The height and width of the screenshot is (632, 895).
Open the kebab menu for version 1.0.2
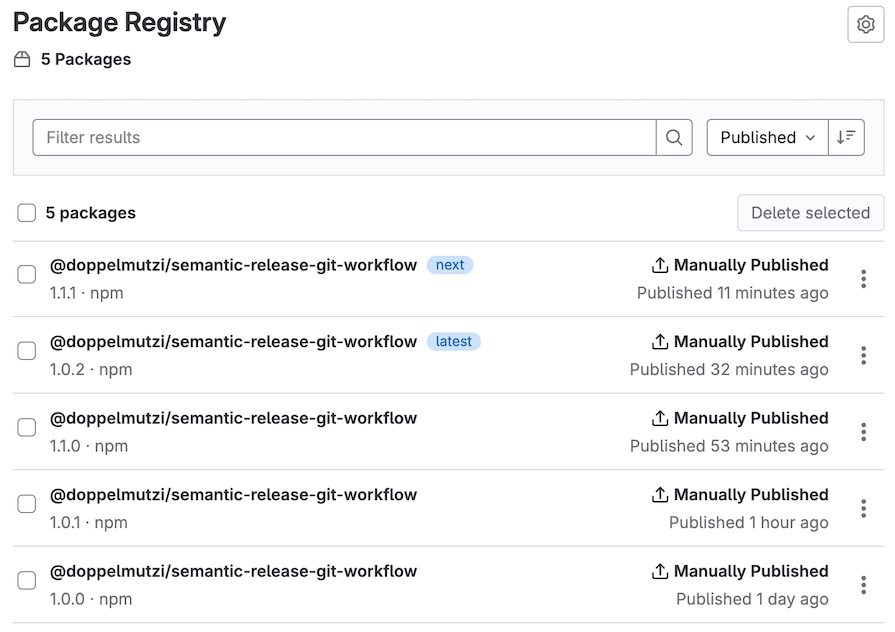pos(863,355)
